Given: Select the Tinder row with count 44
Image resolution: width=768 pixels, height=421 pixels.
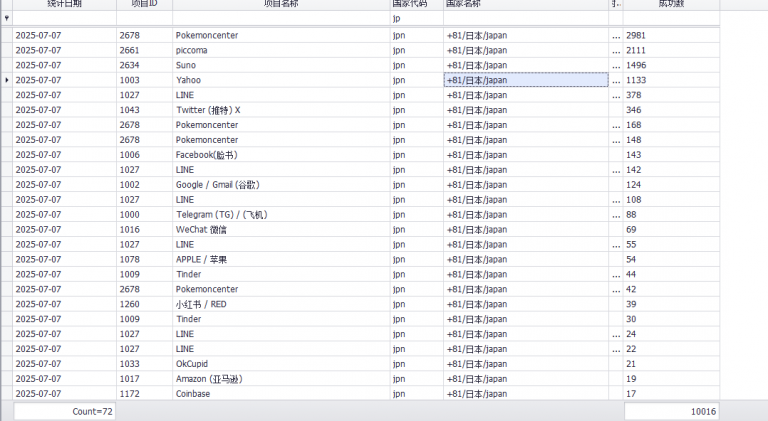Looking at the screenshot, I should pos(360,274).
